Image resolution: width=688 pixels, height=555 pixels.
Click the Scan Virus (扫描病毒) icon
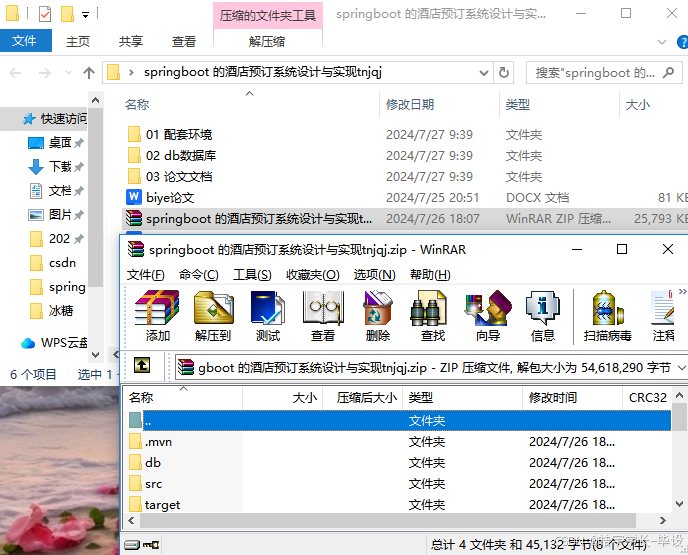(608, 315)
